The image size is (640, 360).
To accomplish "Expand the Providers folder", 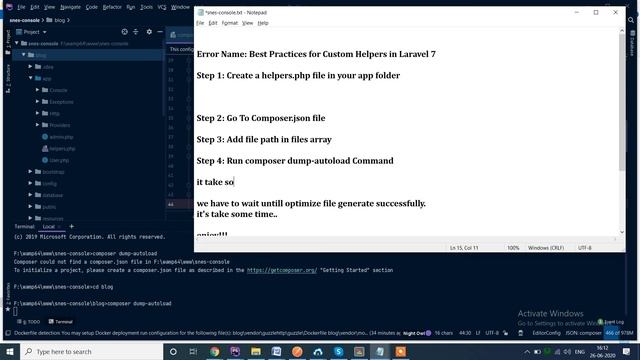I will coord(38,125).
